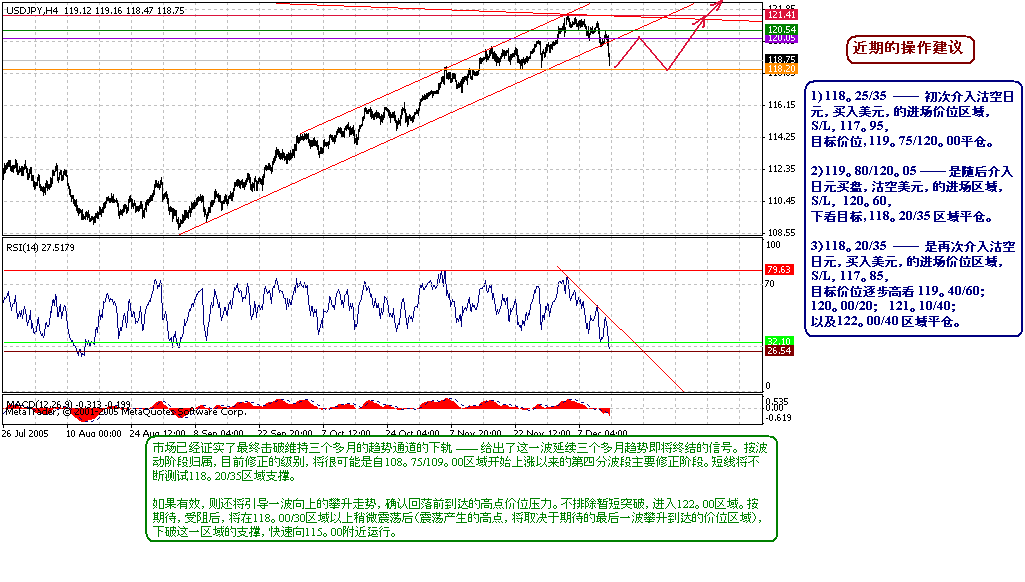Click the 10 Aug 00:00 date label
Viewport: 1025px width, 582px height.
coord(93,433)
